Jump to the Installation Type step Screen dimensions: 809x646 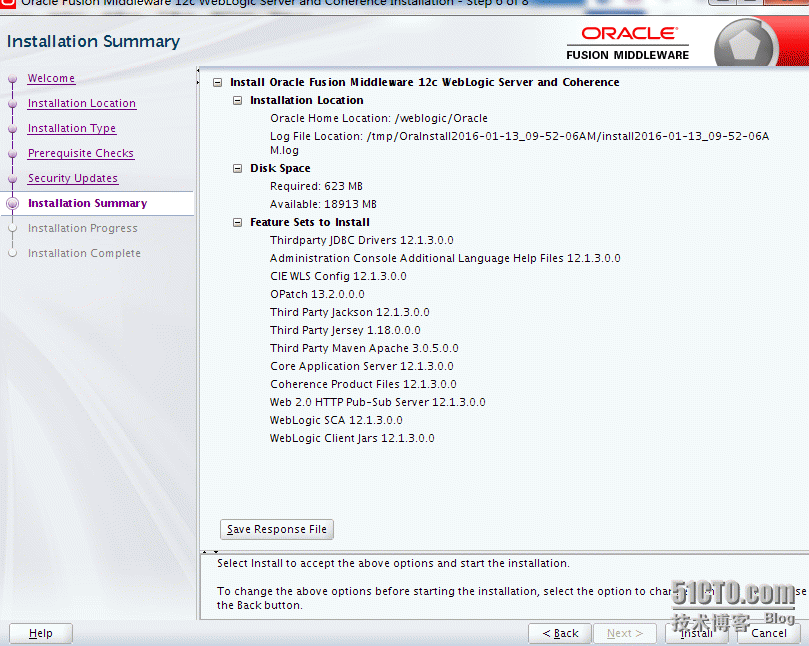click(72, 128)
